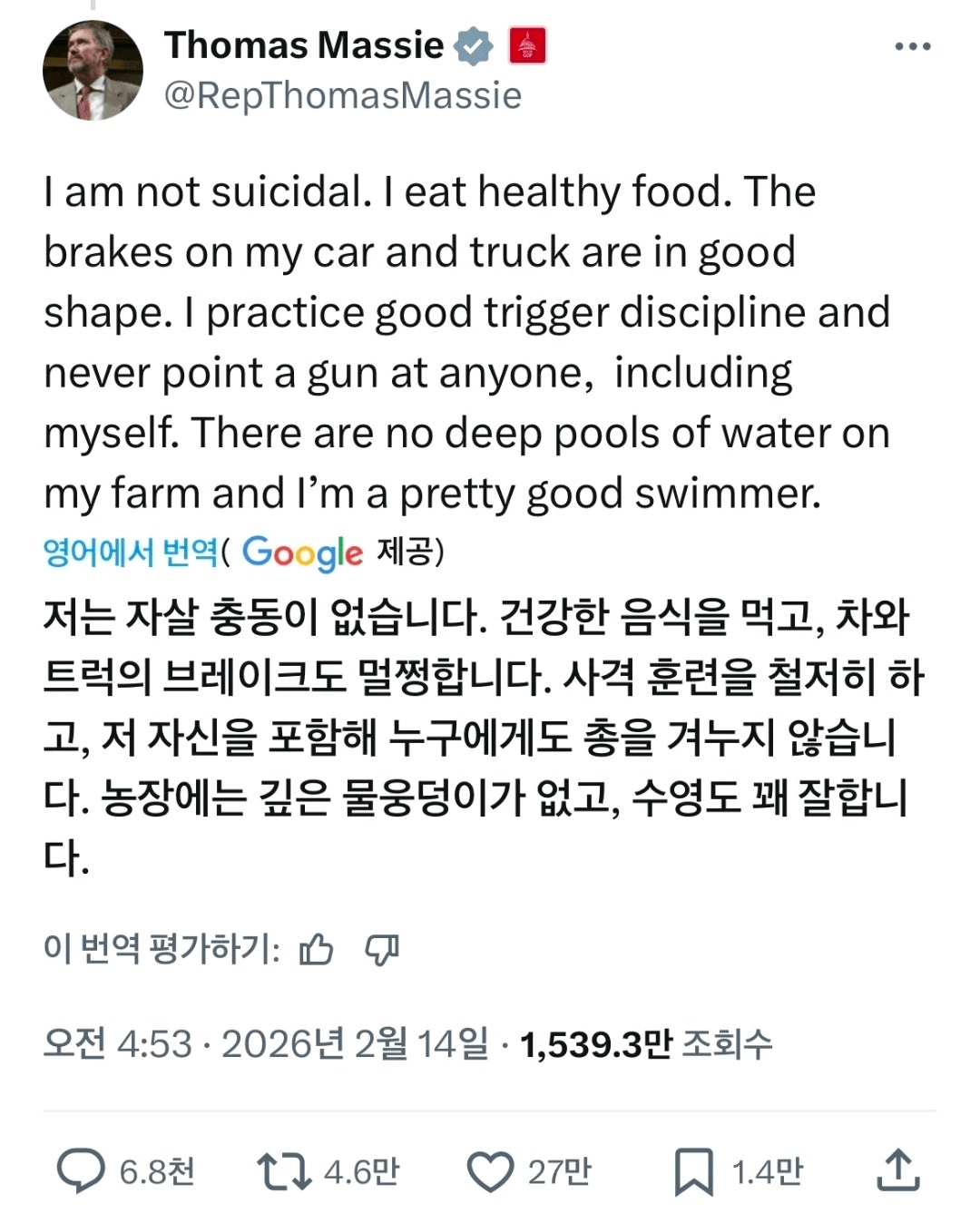The width and height of the screenshot is (980, 1213).
Task: Go to the @RepThomasMassie handle
Action: point(342,95)
